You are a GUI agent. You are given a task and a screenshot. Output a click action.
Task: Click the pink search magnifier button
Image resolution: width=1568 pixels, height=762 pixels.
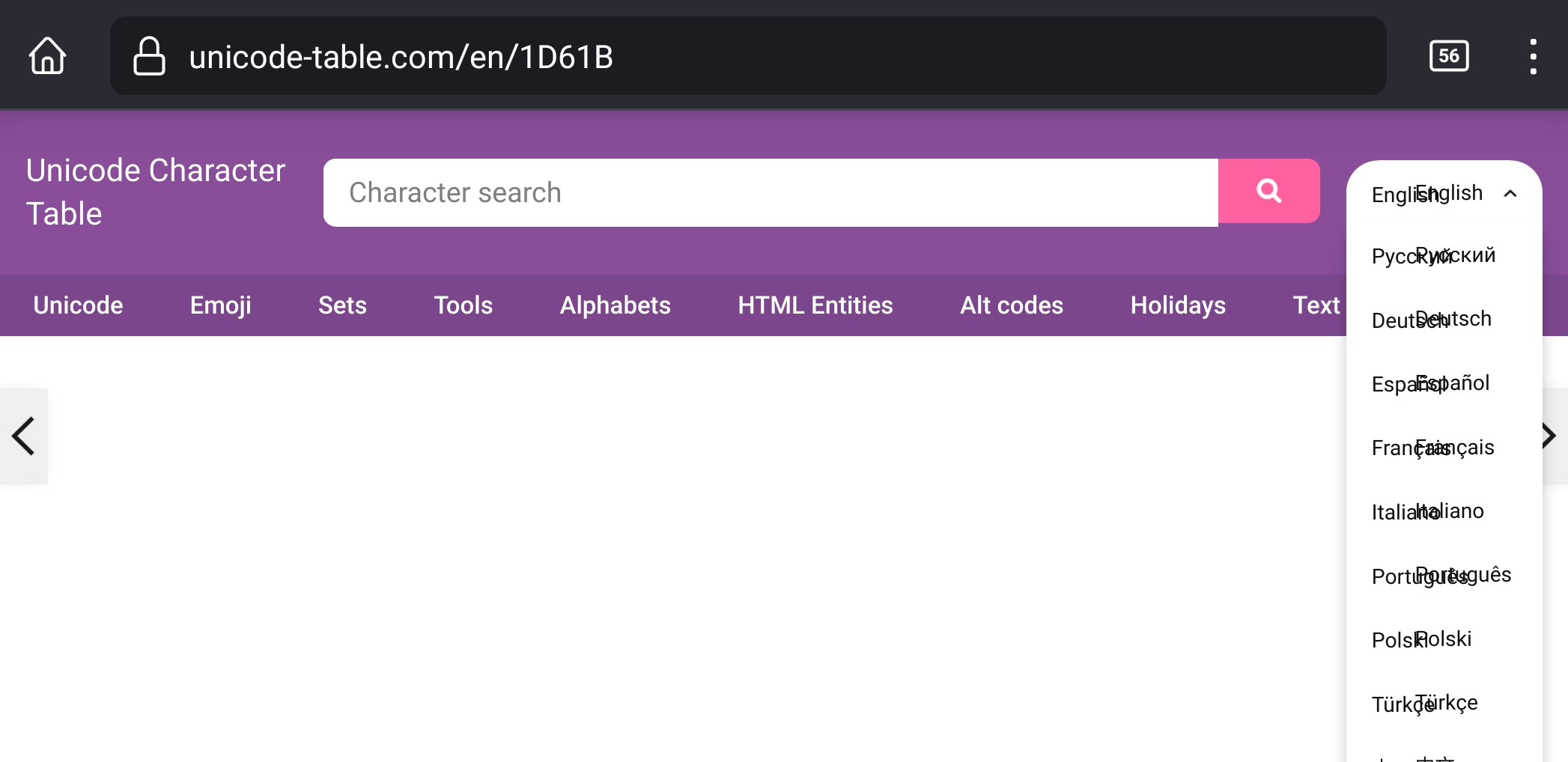tap(1268, 191)
